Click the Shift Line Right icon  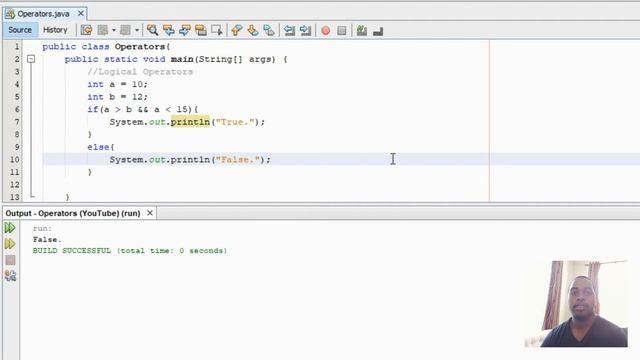pyautogui.click(x=305, y=30)
